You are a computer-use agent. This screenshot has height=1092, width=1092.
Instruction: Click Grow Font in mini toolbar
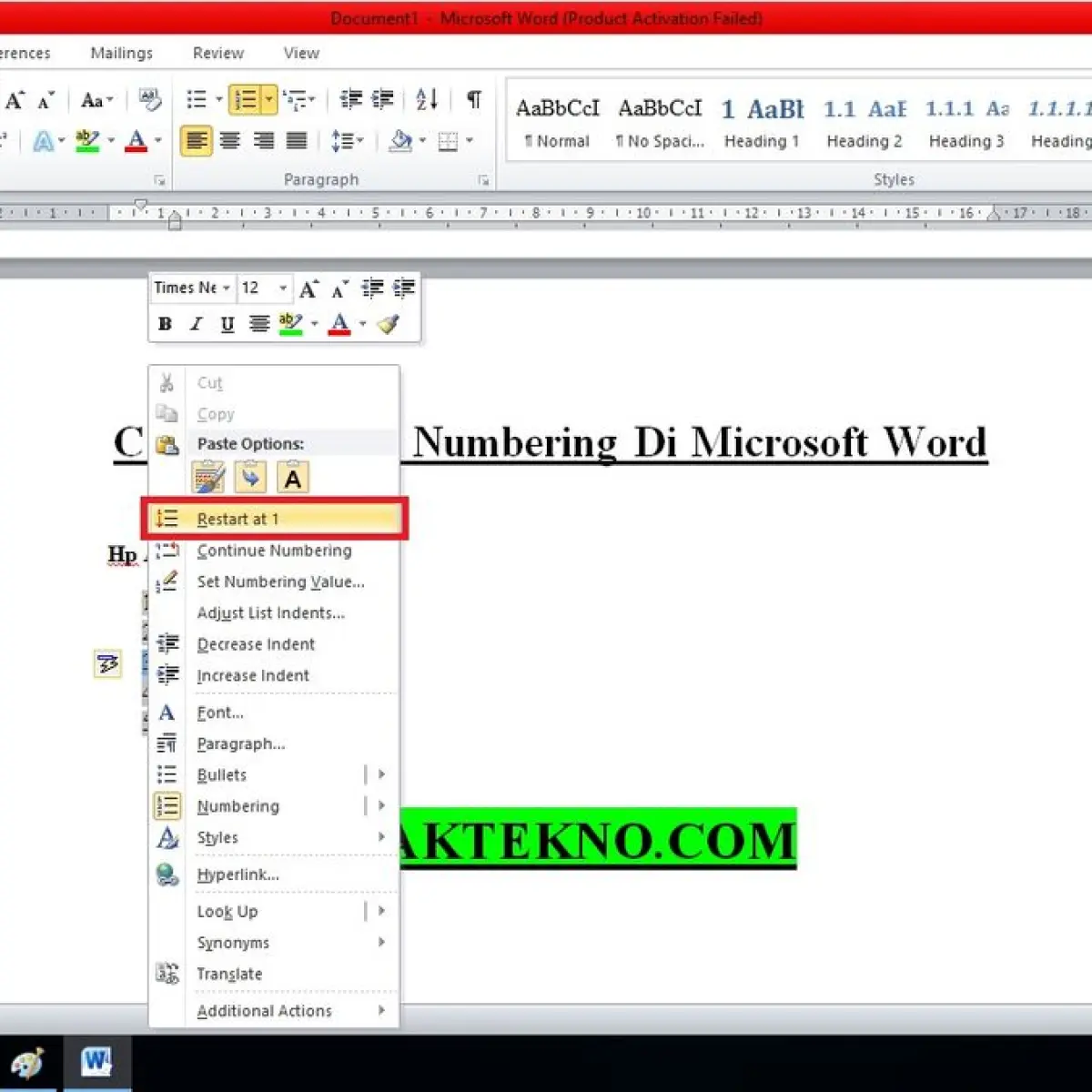(x=308, y=289)
